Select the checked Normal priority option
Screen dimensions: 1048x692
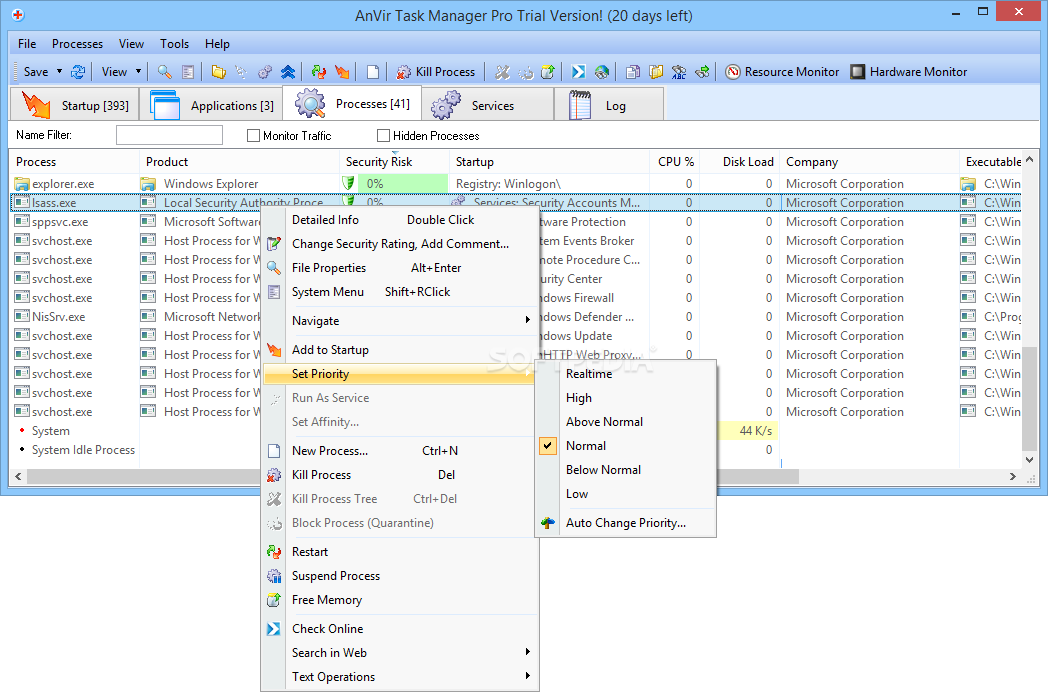(626, 446)
